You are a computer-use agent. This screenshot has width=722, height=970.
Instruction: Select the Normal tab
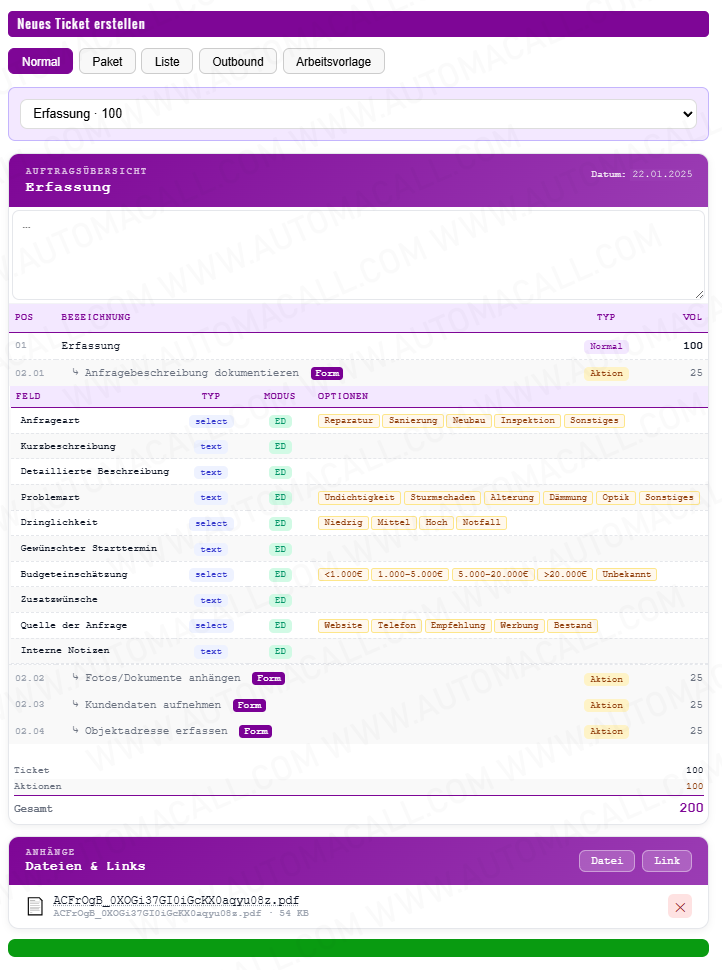click(41, 61)
